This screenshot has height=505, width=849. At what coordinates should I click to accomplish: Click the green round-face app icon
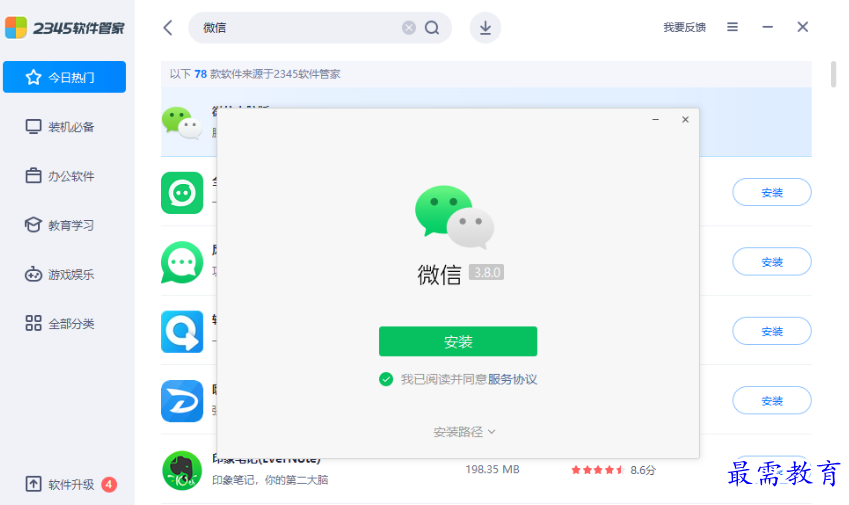pos(182,193)
